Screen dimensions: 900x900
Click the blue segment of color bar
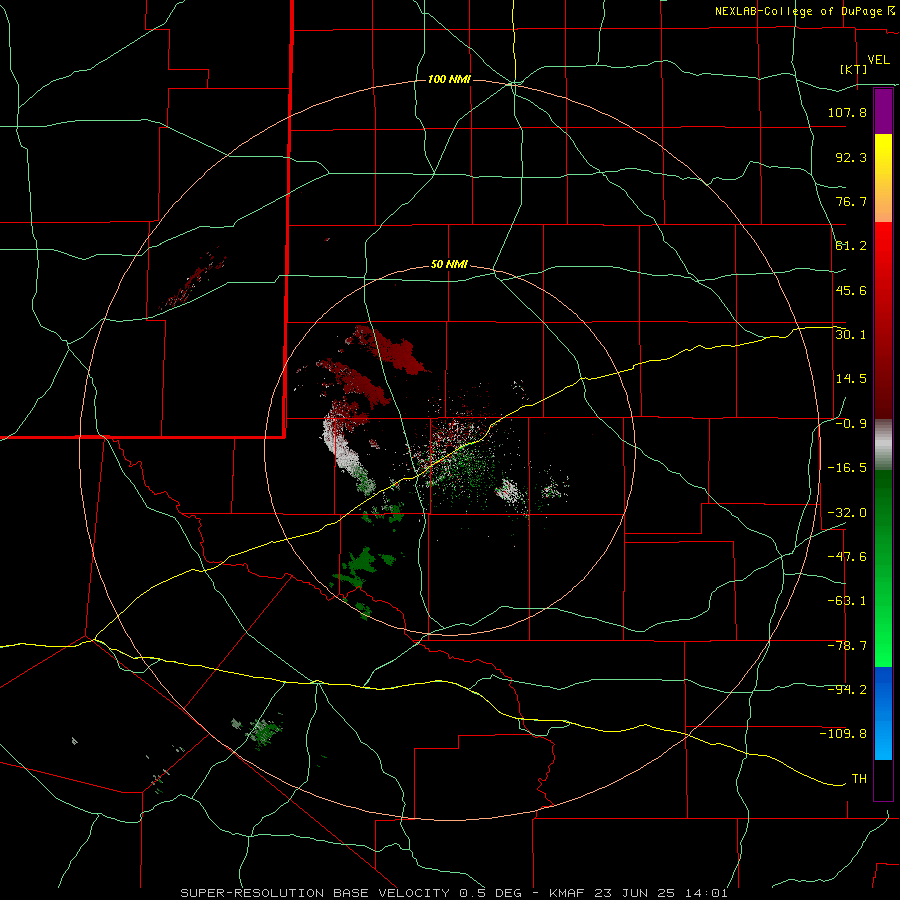tap(883, 713)
